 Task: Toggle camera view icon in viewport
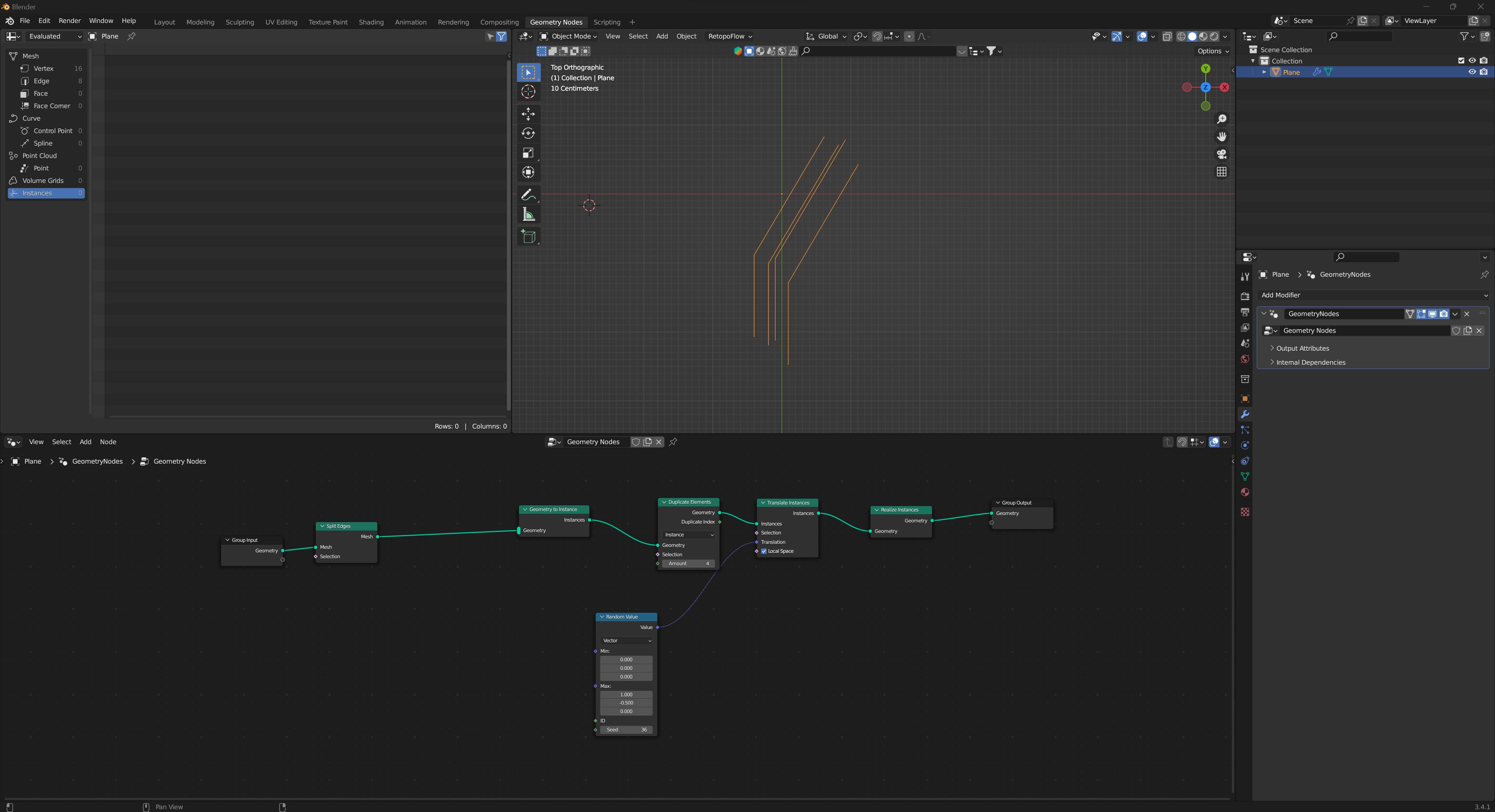(1222, 155)
